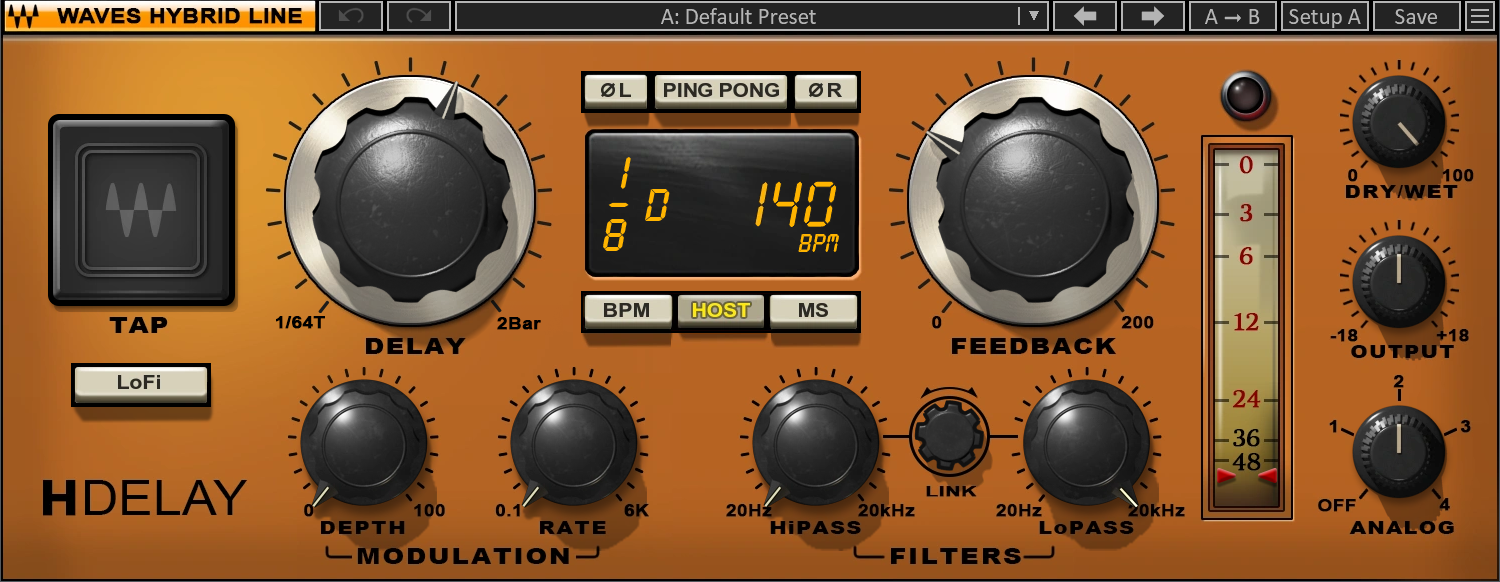Load previous preset with left arrow
This screenshot has width=1500, height=582.
[1083, 16]
